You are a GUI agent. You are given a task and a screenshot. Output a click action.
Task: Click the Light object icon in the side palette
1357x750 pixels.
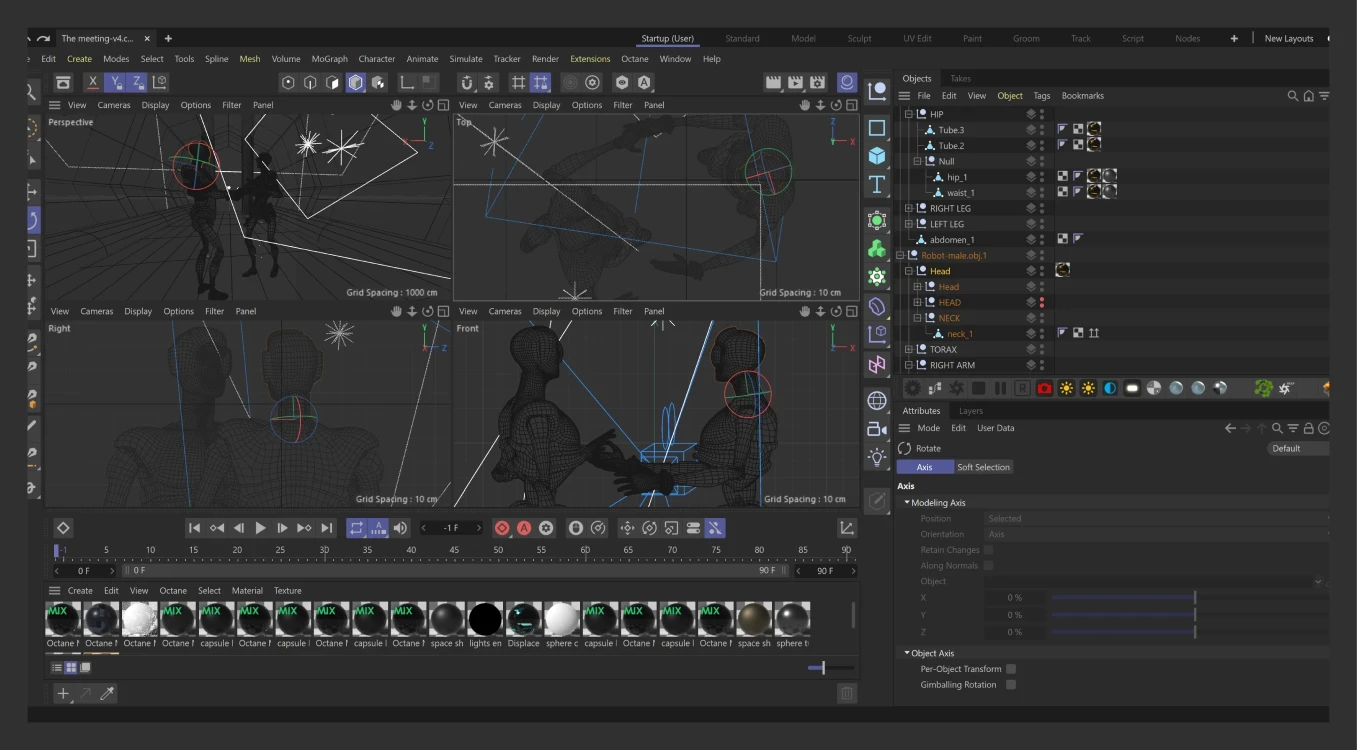pyautogui.click(x=877, y=457)
